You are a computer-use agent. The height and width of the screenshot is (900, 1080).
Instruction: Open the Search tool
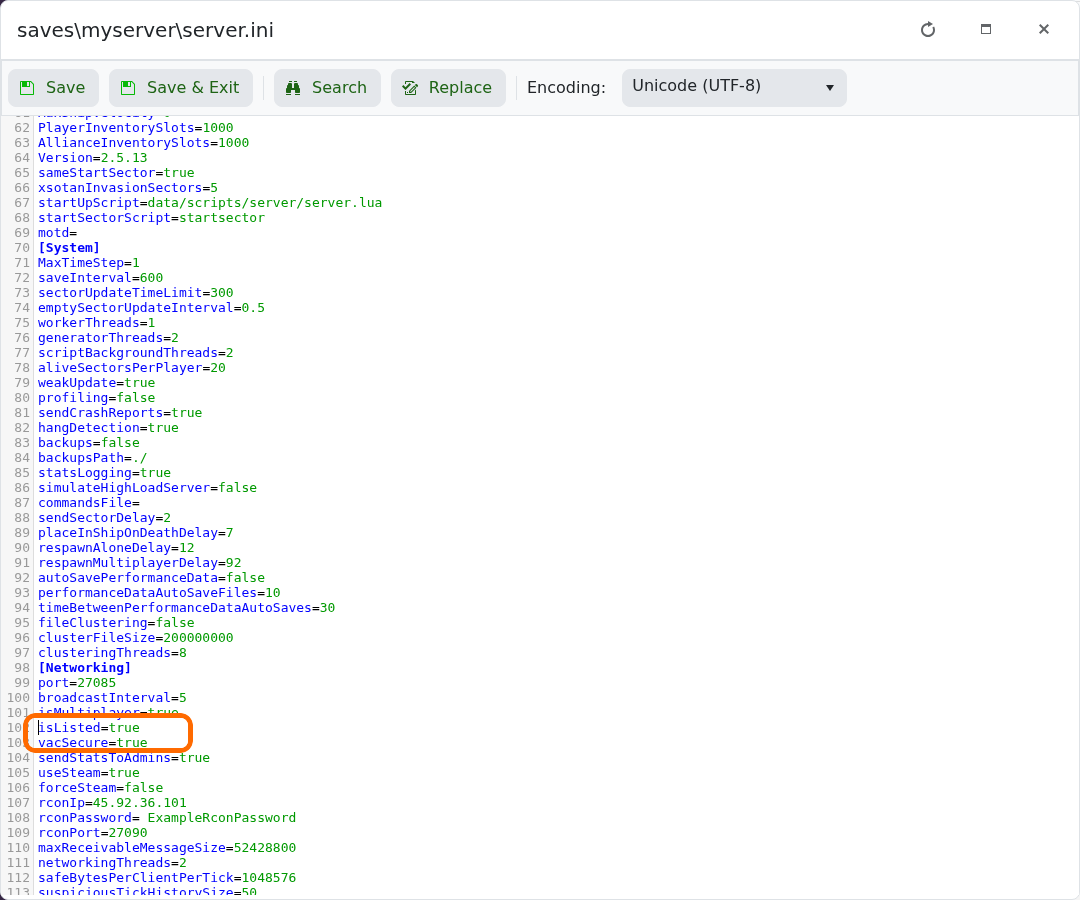[327, 87]
